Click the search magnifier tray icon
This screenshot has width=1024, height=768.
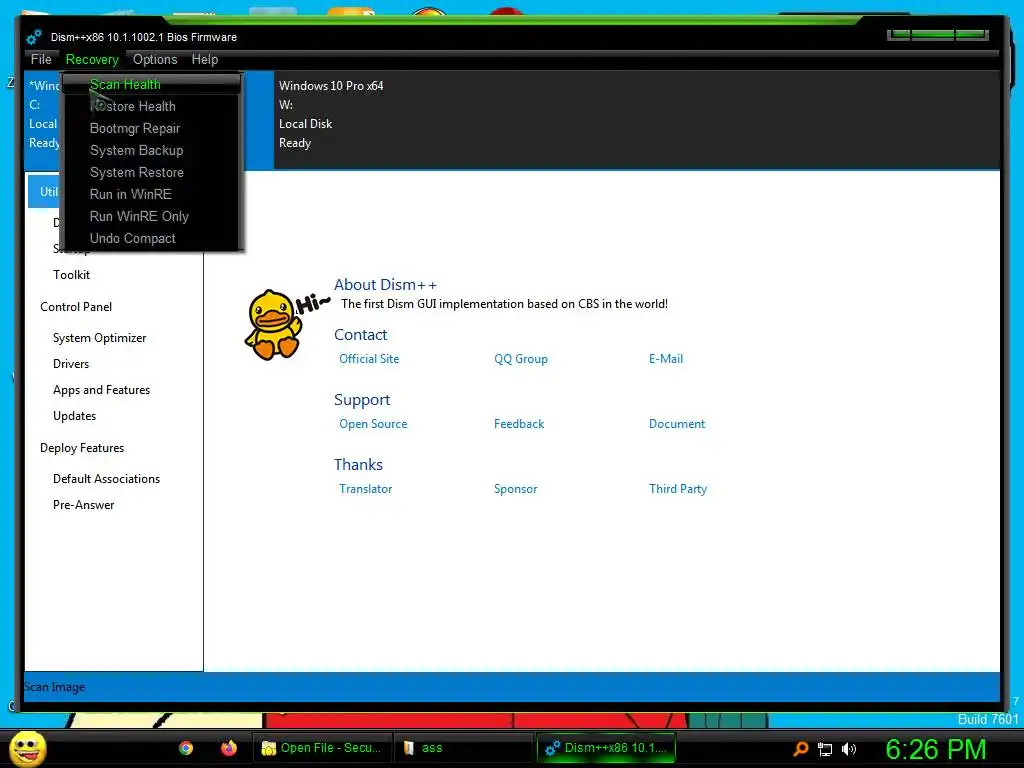click(800, 749)
